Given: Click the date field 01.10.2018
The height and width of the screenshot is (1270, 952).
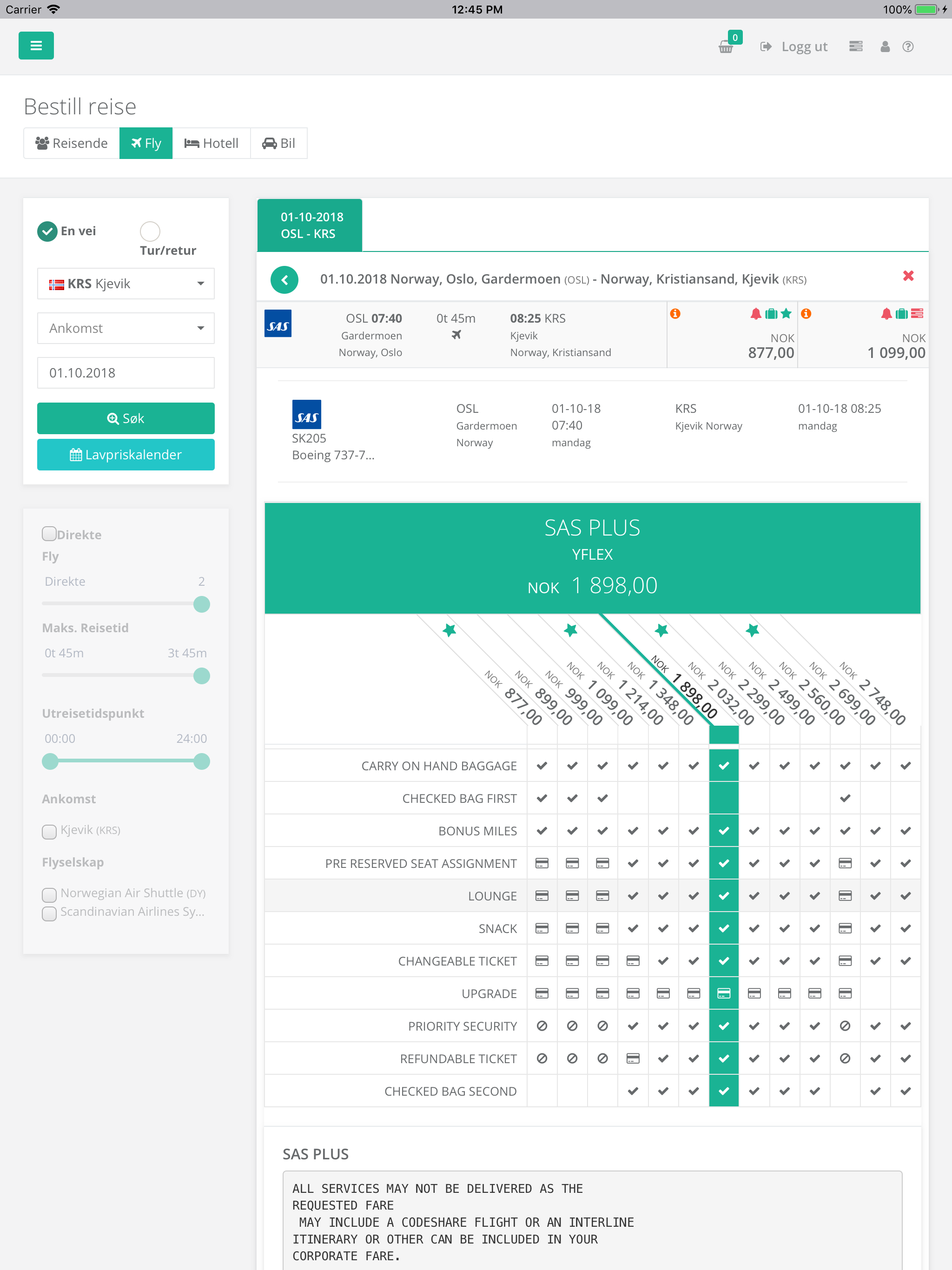Looking at the screenshot, I should coord(126,373).
